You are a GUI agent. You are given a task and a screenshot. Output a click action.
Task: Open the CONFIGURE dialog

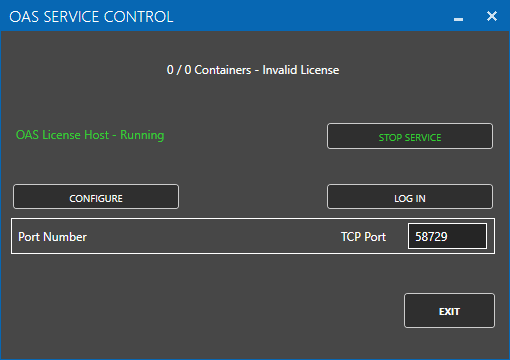click(96, 197)
